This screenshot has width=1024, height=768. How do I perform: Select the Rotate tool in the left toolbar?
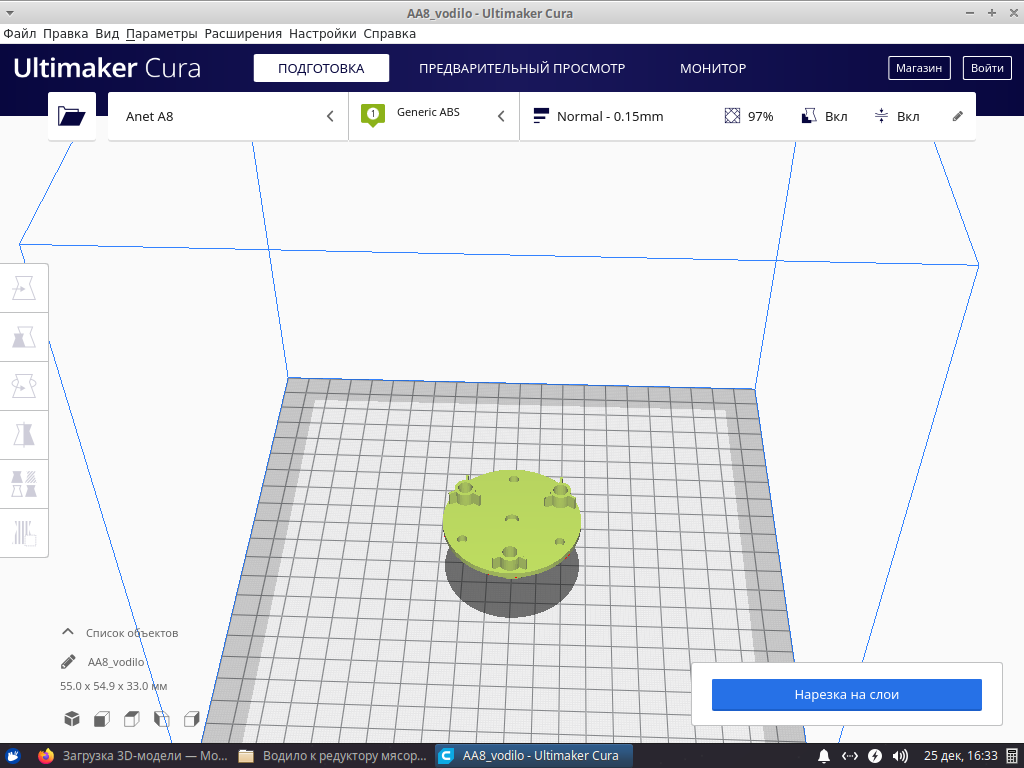tap(24, 386)
